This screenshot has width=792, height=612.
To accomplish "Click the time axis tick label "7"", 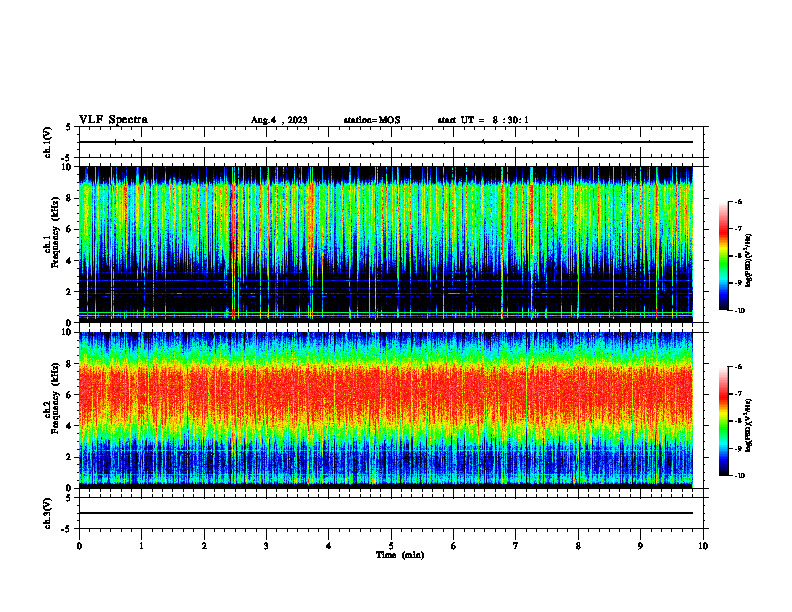I will [x=516, y=546].
